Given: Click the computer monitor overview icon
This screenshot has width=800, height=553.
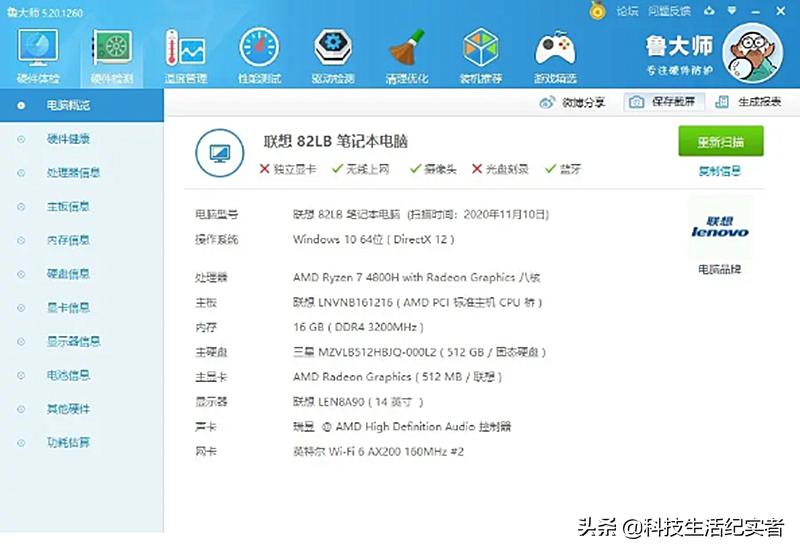Looking at the screenshot, I should (220, 153).
